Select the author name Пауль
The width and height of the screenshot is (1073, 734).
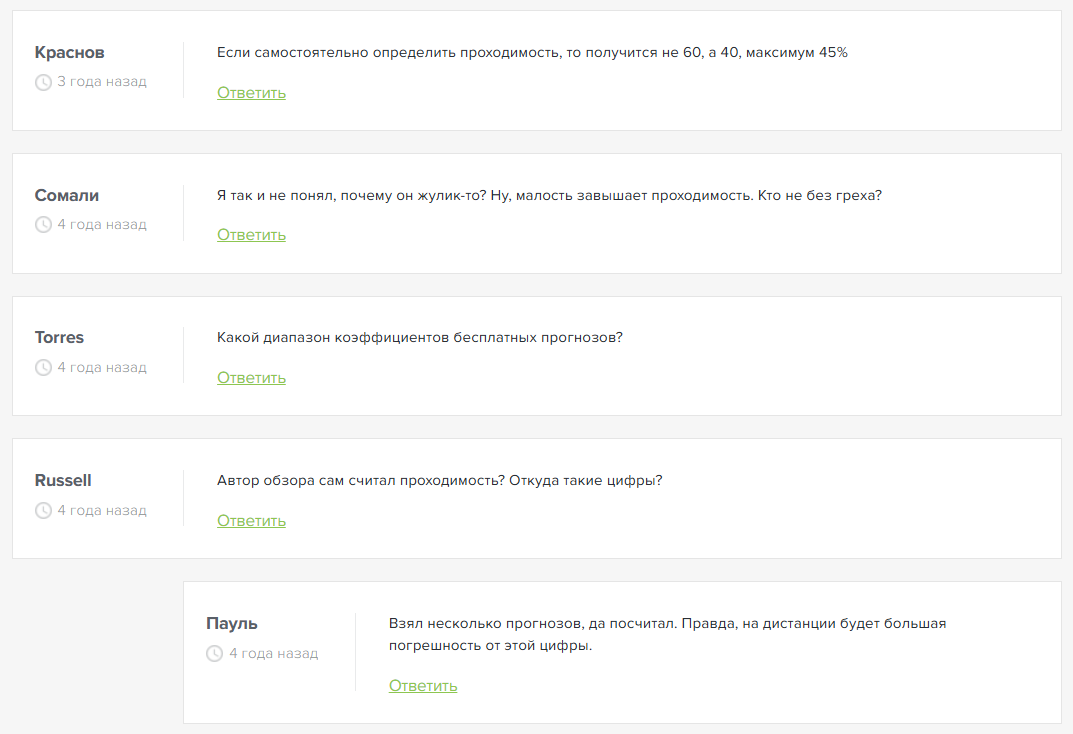[x=232, y=624]
